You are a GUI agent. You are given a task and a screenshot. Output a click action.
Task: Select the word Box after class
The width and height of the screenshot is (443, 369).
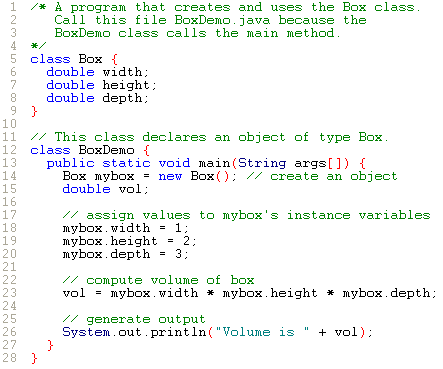point(90,59)
